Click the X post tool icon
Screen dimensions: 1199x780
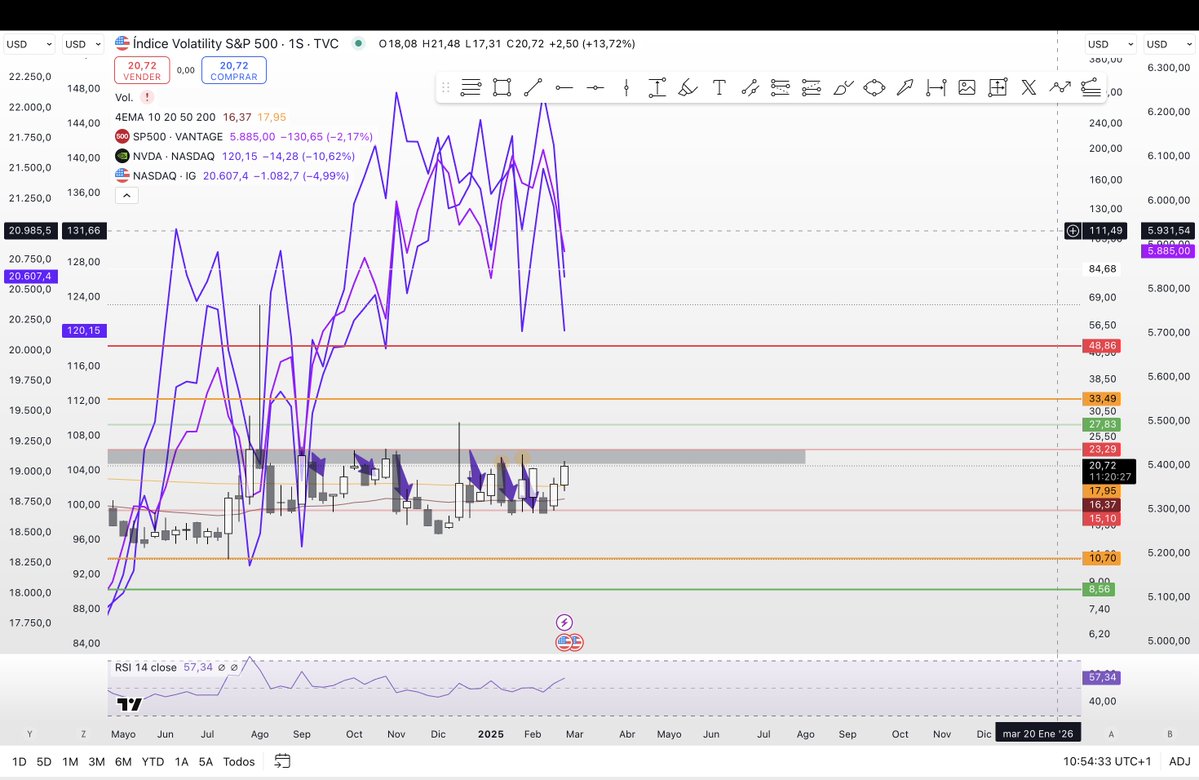pyautogui.click(x=1028, y=88)
